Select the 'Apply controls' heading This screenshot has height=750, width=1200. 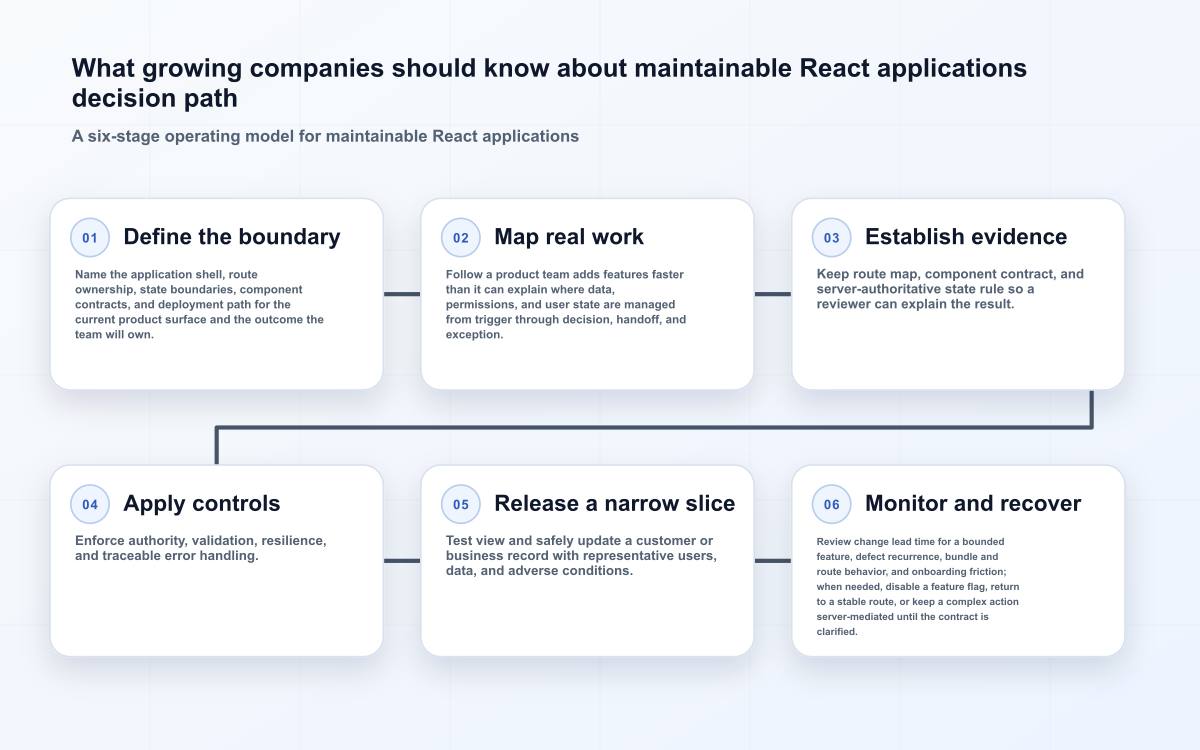[x=202, y=503]
